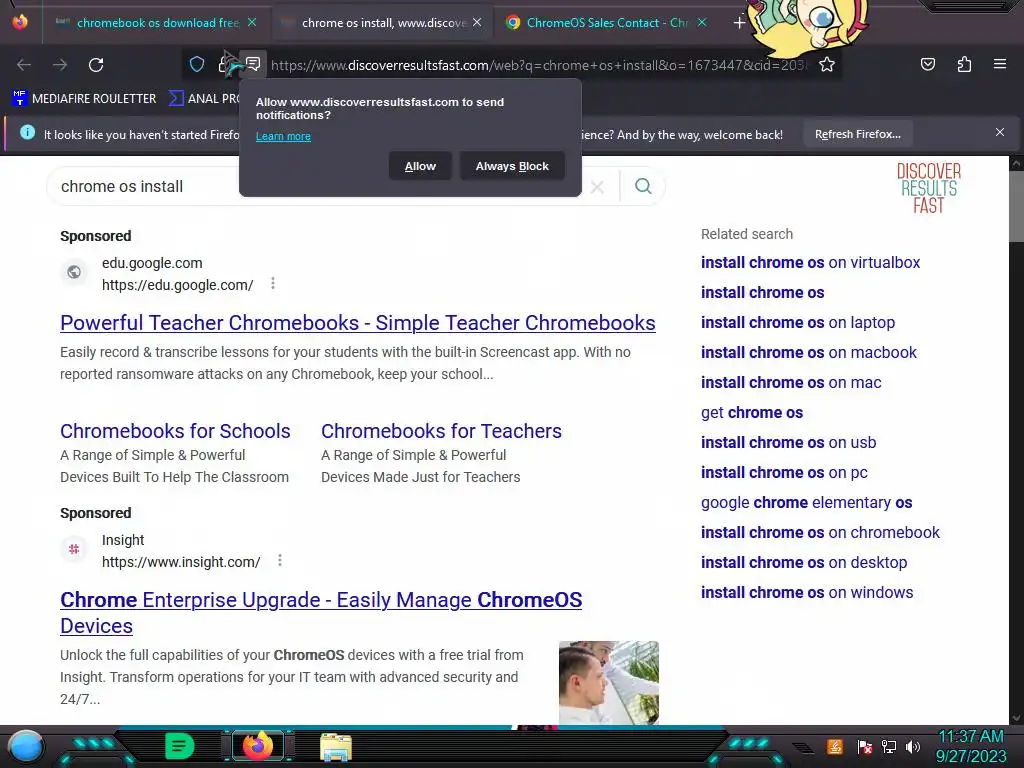Open Chrome Enterprise Upgrade result link
Viewport: 1024px width, 768px height.
pyautogui.click(x=321, y=613)
